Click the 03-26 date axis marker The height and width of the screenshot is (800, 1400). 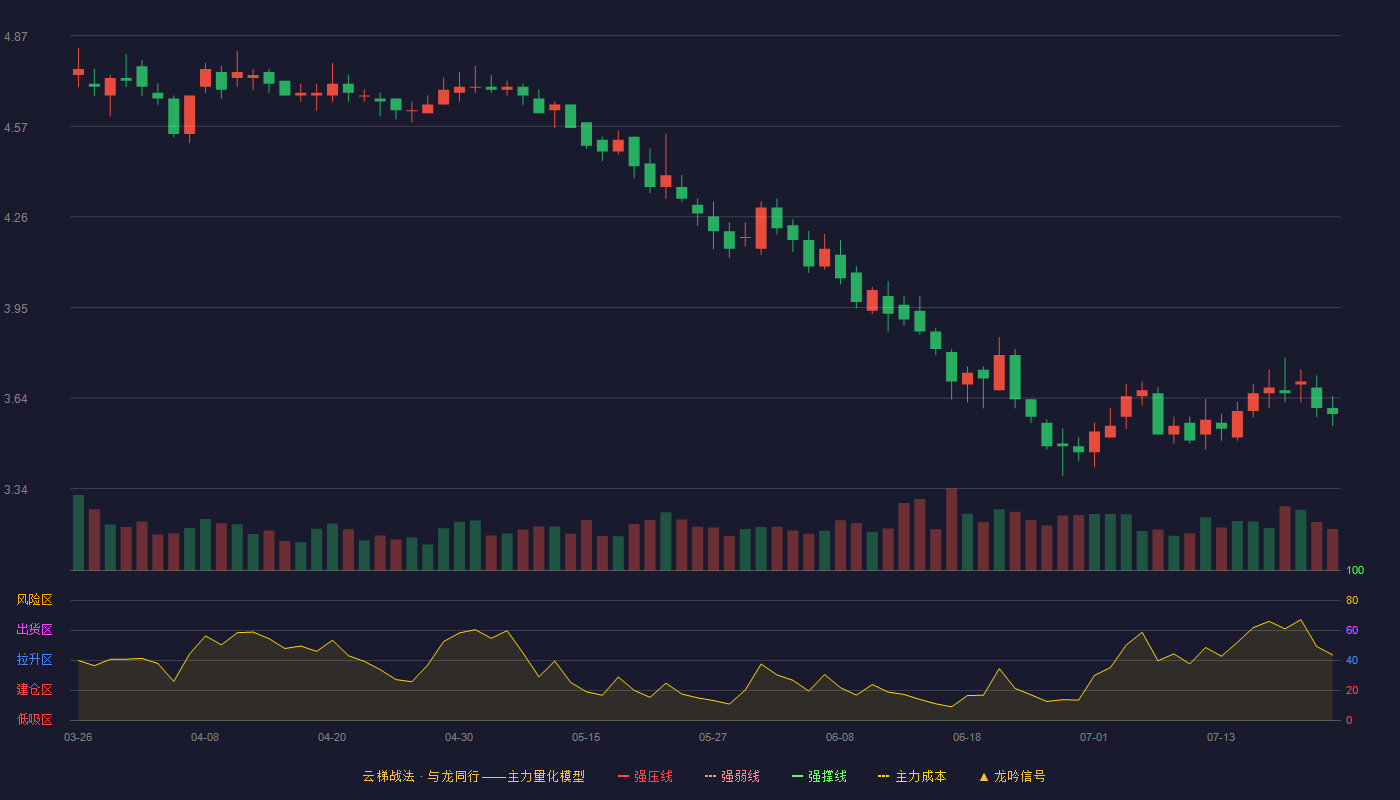pos(78,737)
